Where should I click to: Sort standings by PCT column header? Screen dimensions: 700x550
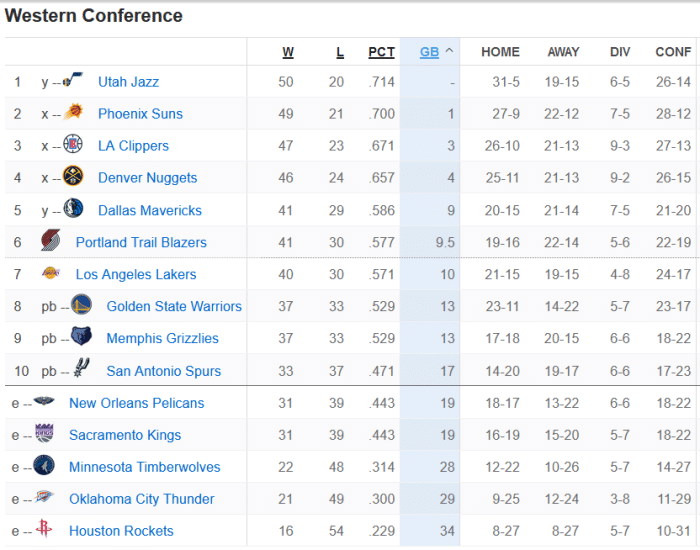[381, 52]
